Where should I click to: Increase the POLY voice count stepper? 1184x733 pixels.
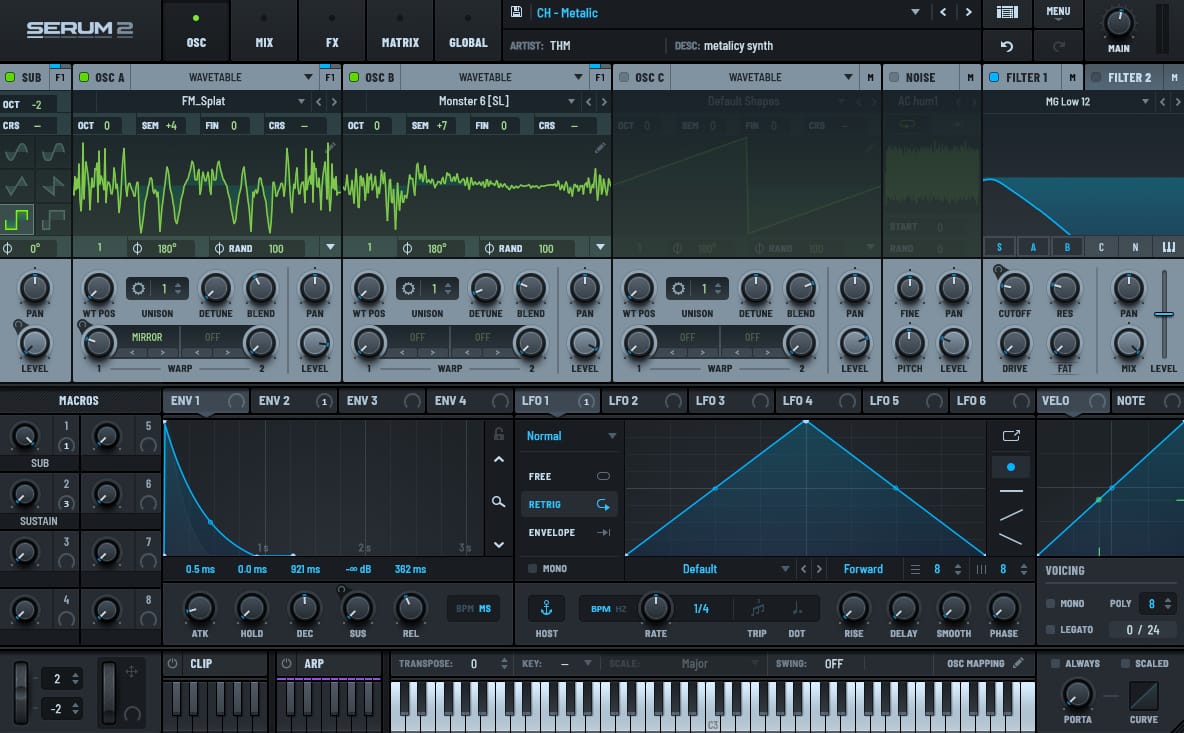tap(1167, 600)
